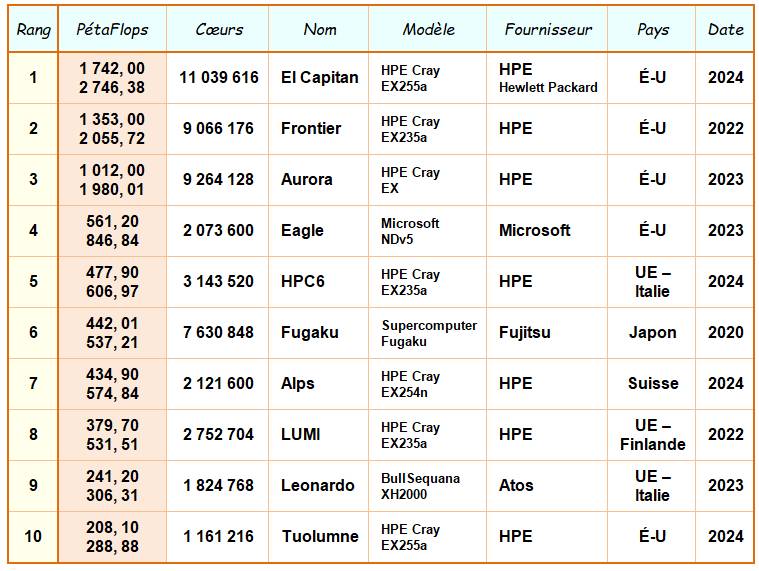
Task: Select the Frontier supercomputer name
Action: pyautogui.click(x=311, y=128)
